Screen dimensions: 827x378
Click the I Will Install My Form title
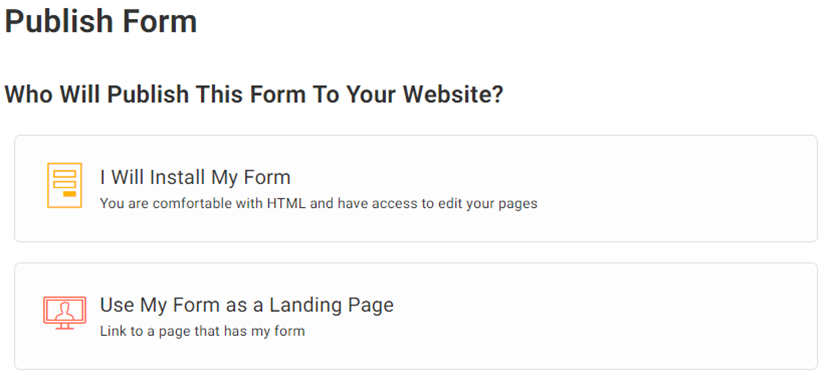[x=195, y=177]
